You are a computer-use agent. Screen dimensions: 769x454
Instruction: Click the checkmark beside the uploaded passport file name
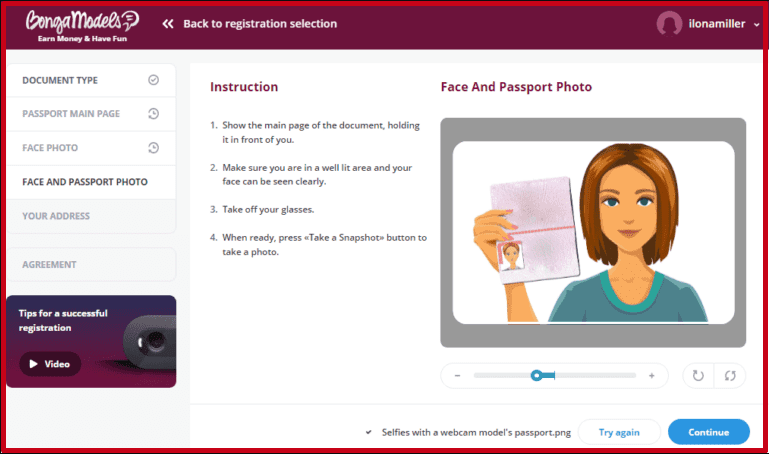(368, 432)
